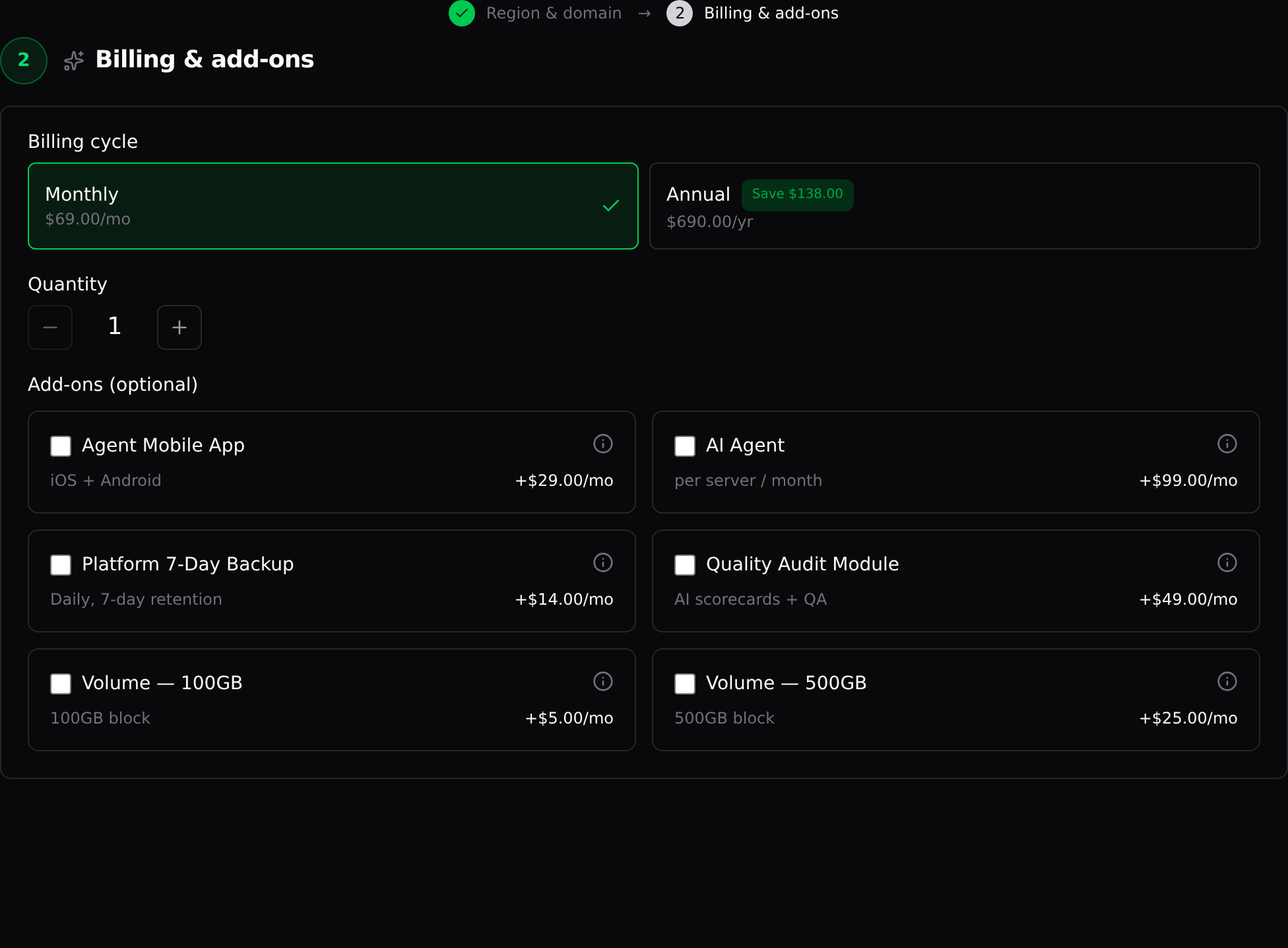Click the green step 2 badge by the heading
1288x948 pixels.
24,61
